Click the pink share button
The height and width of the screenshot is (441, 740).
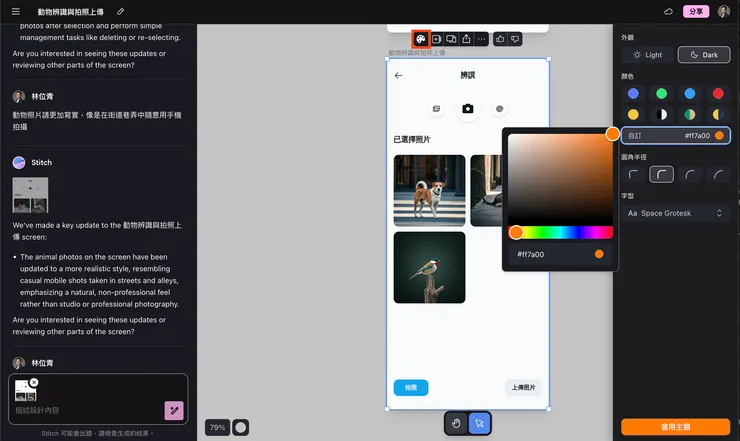point(696,11)
